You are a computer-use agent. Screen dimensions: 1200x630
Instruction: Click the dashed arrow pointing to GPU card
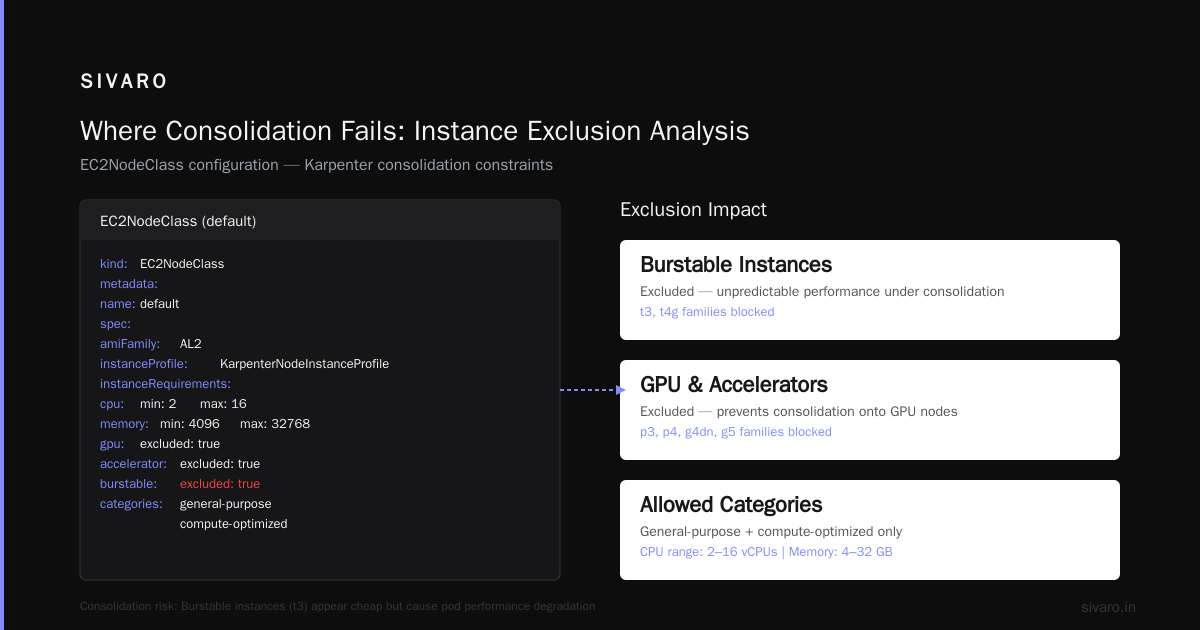(x=592, y=390)
